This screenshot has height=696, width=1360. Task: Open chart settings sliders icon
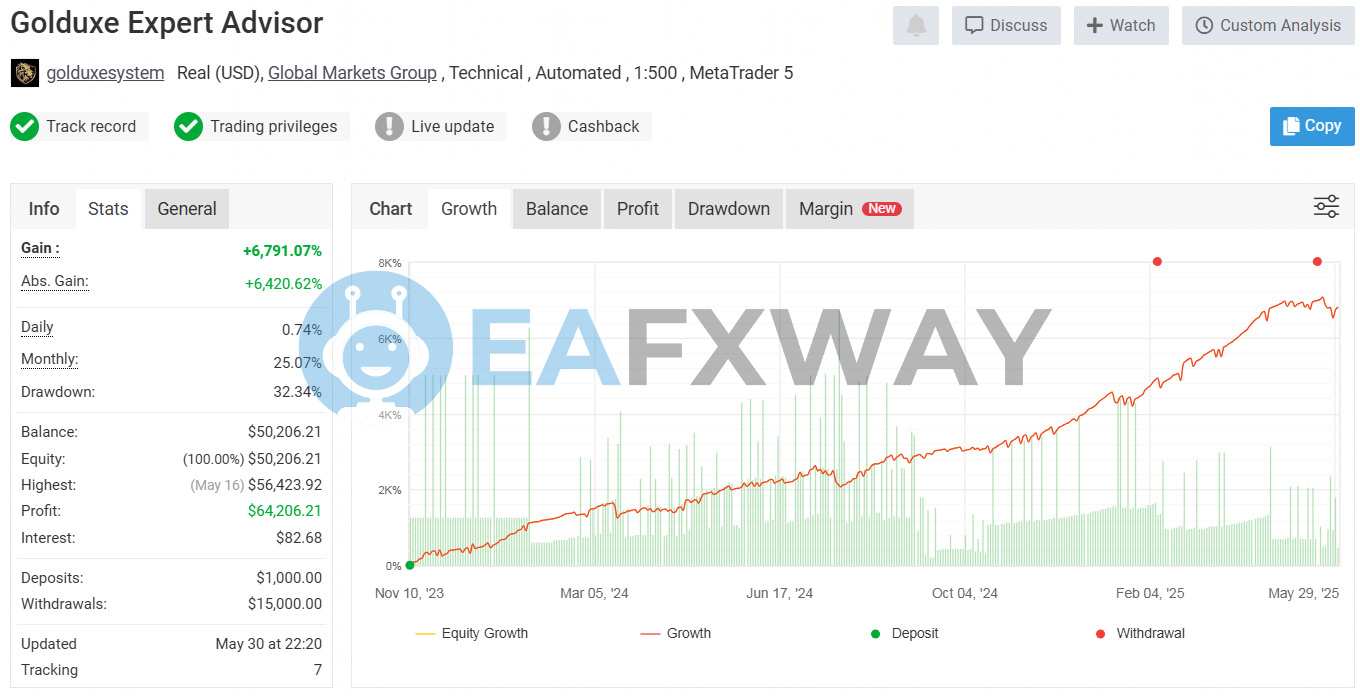(x=1326, y=207)
